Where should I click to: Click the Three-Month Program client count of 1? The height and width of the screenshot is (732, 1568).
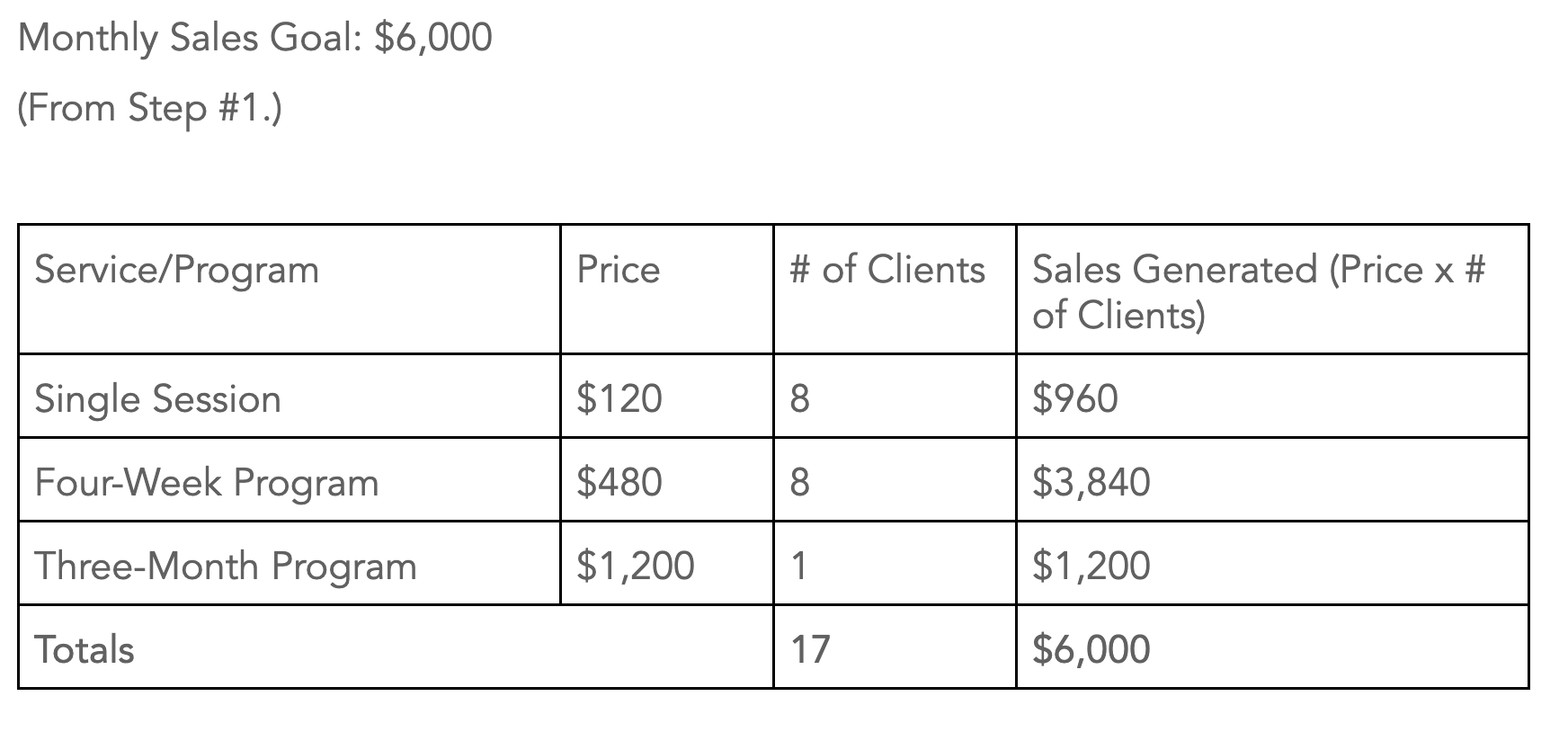[895, 564]
